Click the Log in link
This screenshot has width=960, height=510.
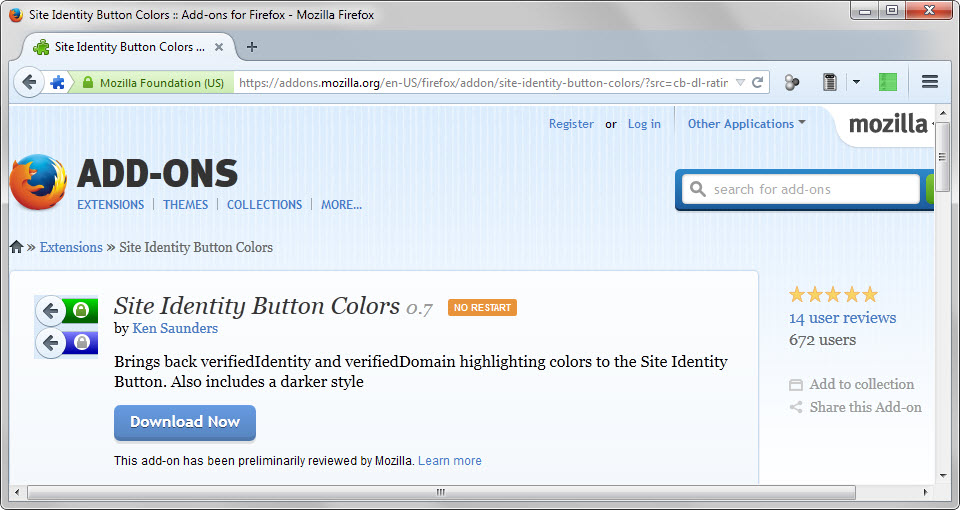tap(644, 124)
